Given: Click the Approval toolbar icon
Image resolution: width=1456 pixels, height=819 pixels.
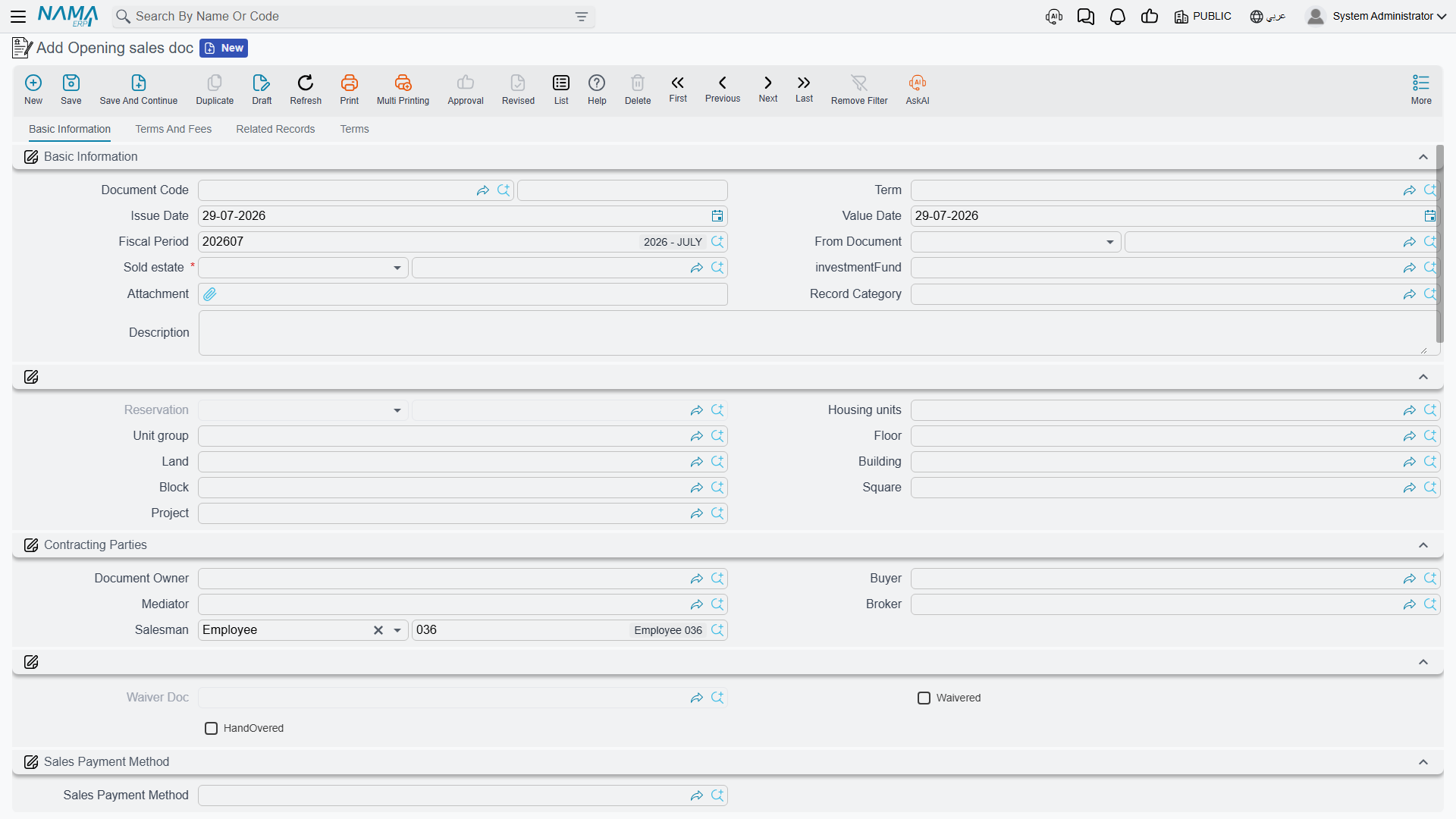Looking at the screenshot, I should (466, 89).
